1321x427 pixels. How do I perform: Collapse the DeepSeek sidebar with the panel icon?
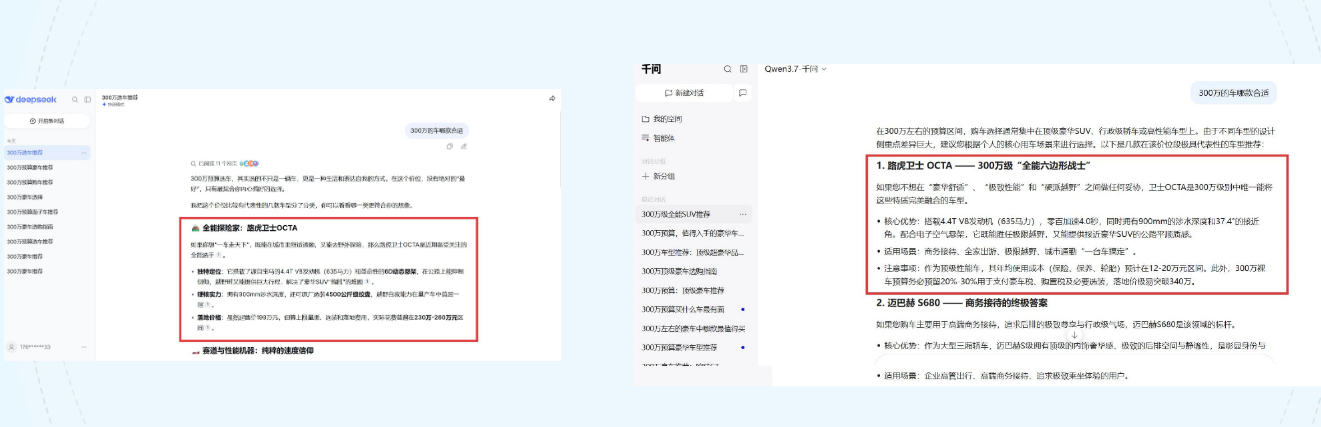tap(88, 99)
